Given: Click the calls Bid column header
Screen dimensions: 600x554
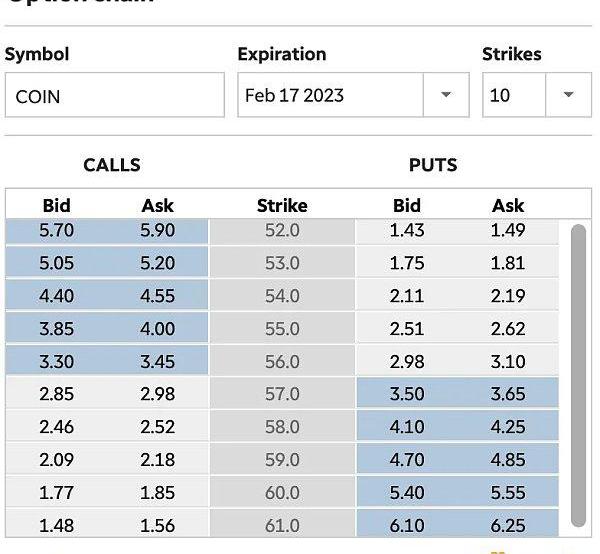Looking at the screenshot, I should coord(57,206).
